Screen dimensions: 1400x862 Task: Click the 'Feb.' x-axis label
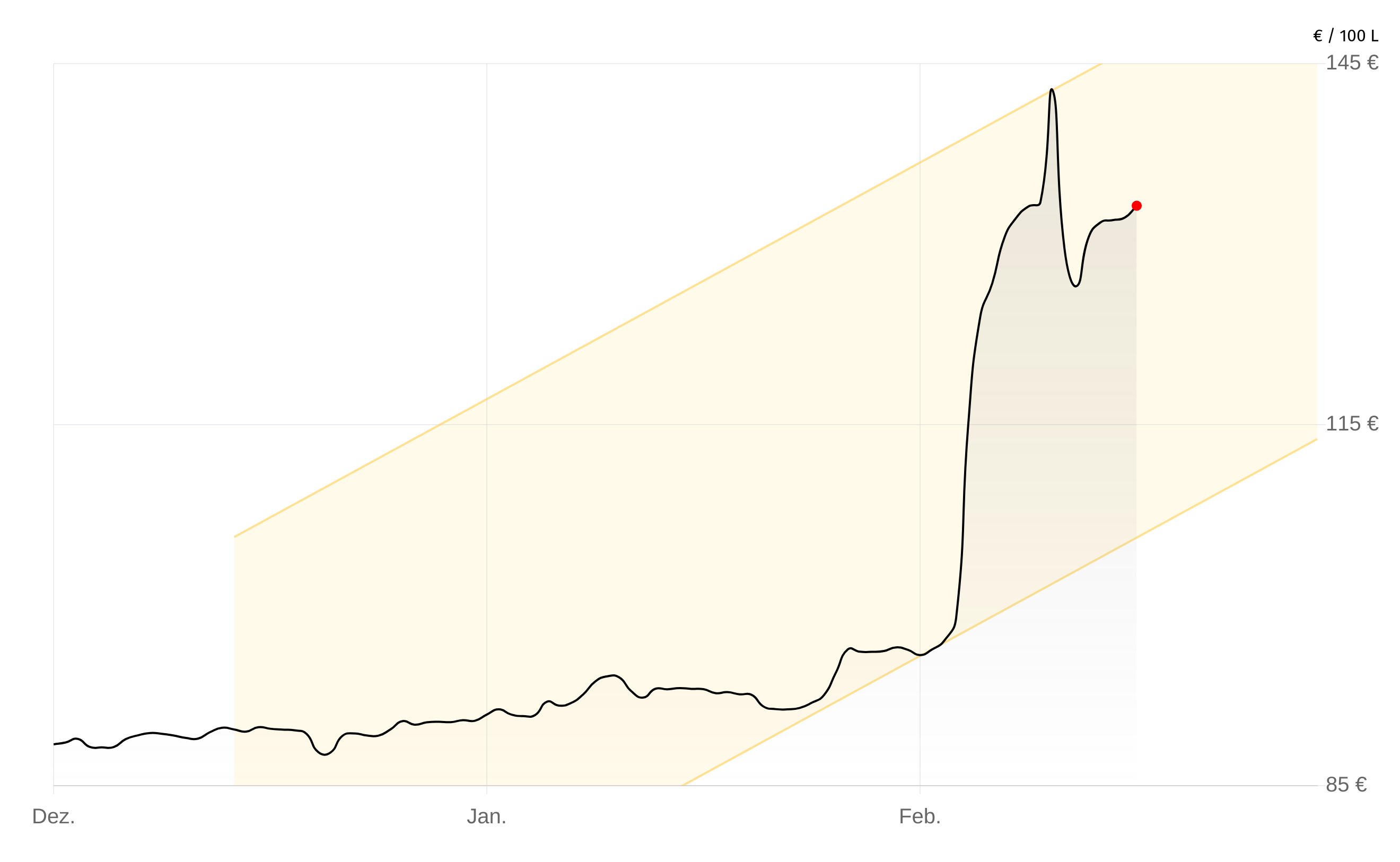(x=920, y=816)
